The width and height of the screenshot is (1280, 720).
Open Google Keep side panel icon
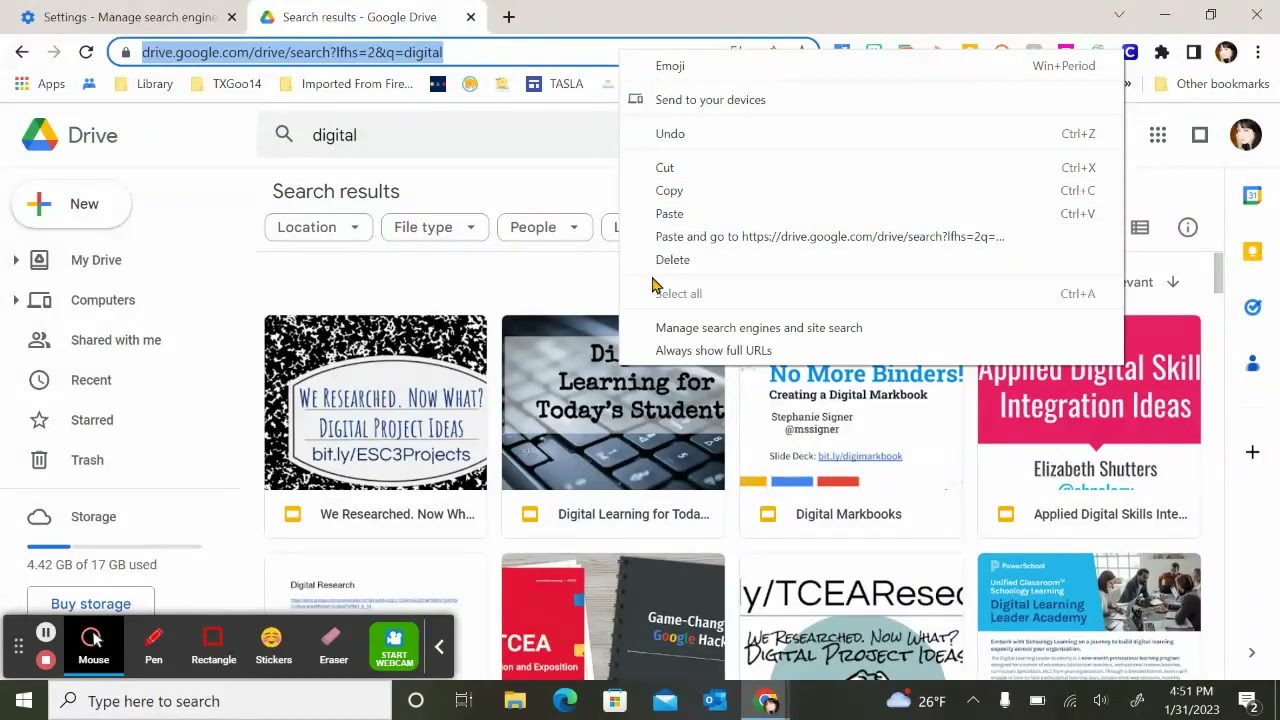coord(1252,252)
